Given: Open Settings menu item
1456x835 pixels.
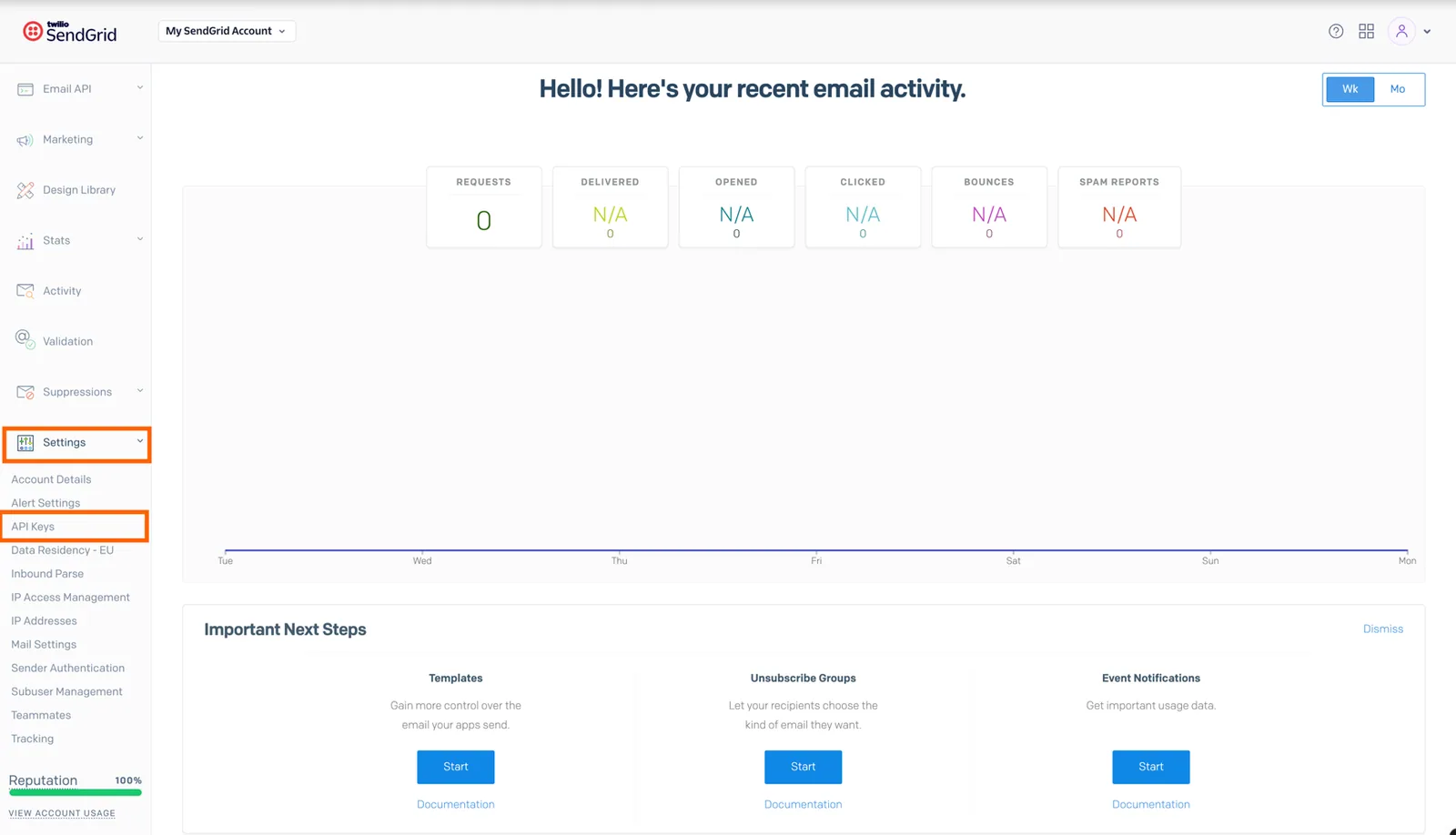Looking at the screenshot, I should (x=65, y=443).
